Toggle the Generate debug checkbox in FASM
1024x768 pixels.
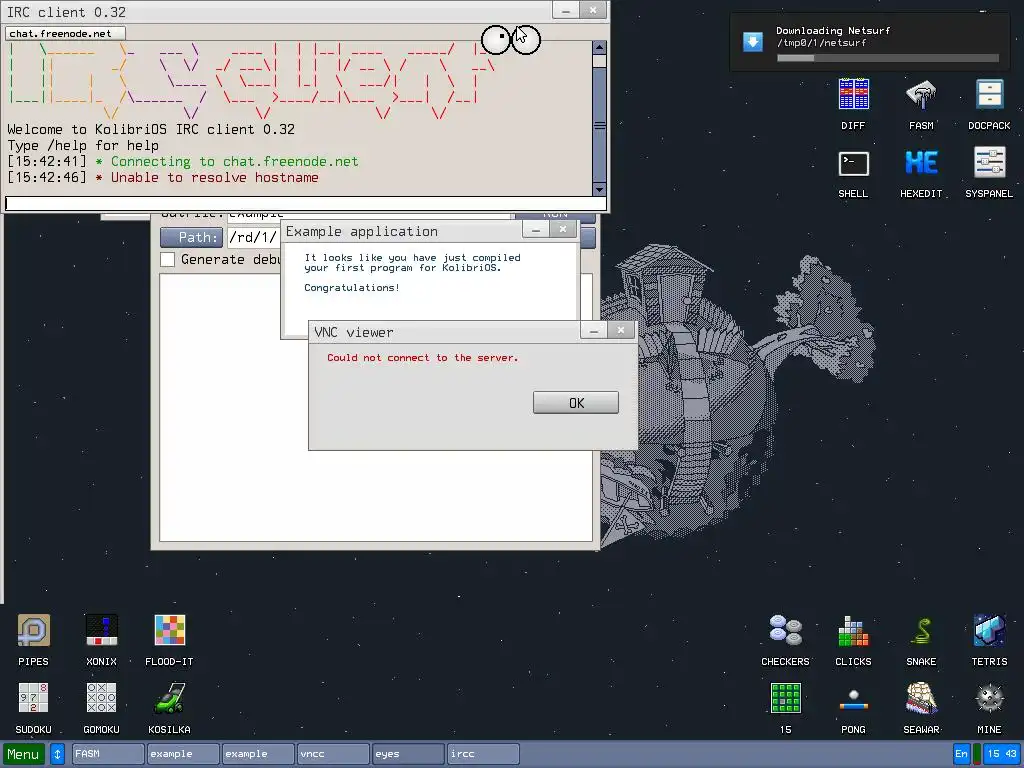point(168,259)
